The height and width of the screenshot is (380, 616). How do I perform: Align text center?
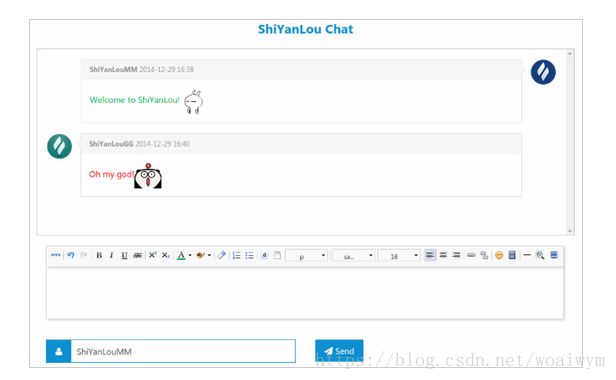[443, 255]
